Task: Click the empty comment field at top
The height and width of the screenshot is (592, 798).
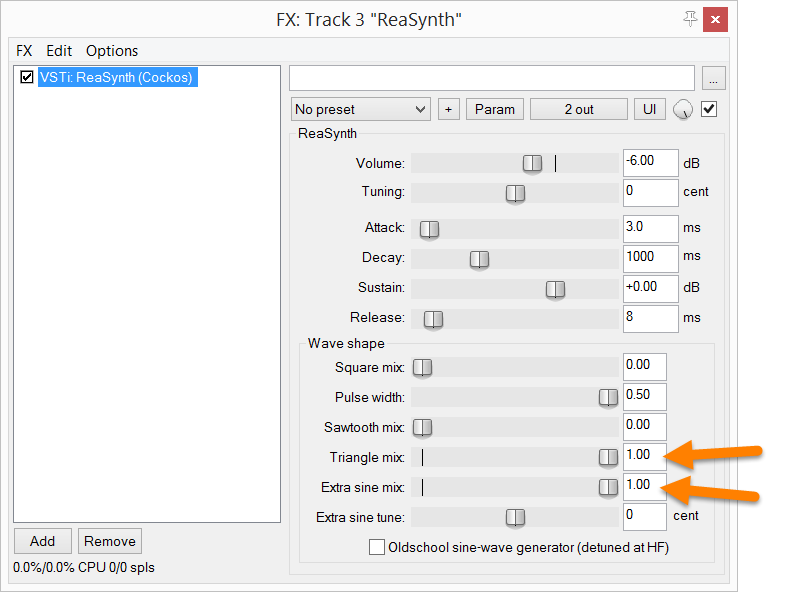Action: coord(492,78)
